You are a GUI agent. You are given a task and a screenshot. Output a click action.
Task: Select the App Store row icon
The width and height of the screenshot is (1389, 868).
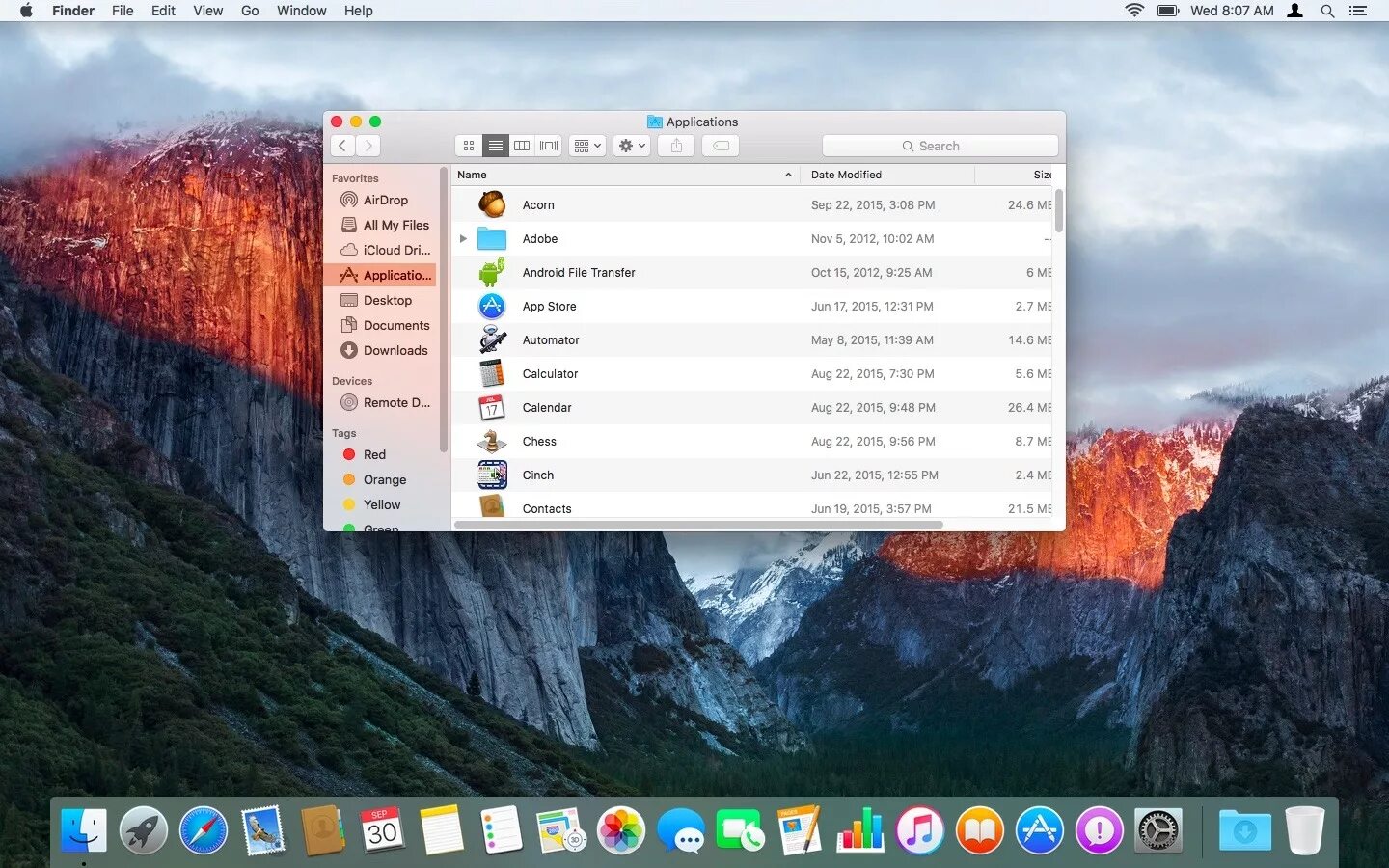[x=492, y=306]
